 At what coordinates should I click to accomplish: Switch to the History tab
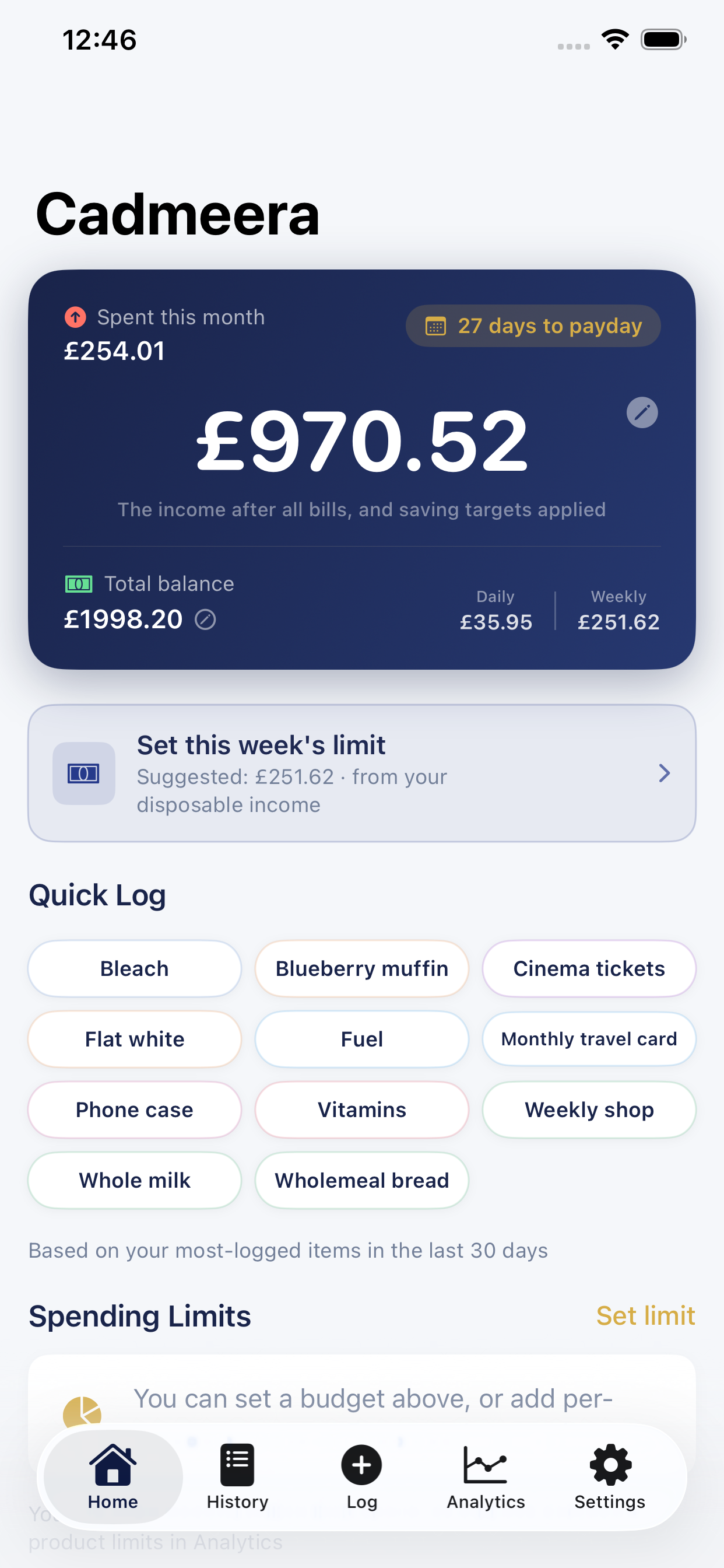237,1475
